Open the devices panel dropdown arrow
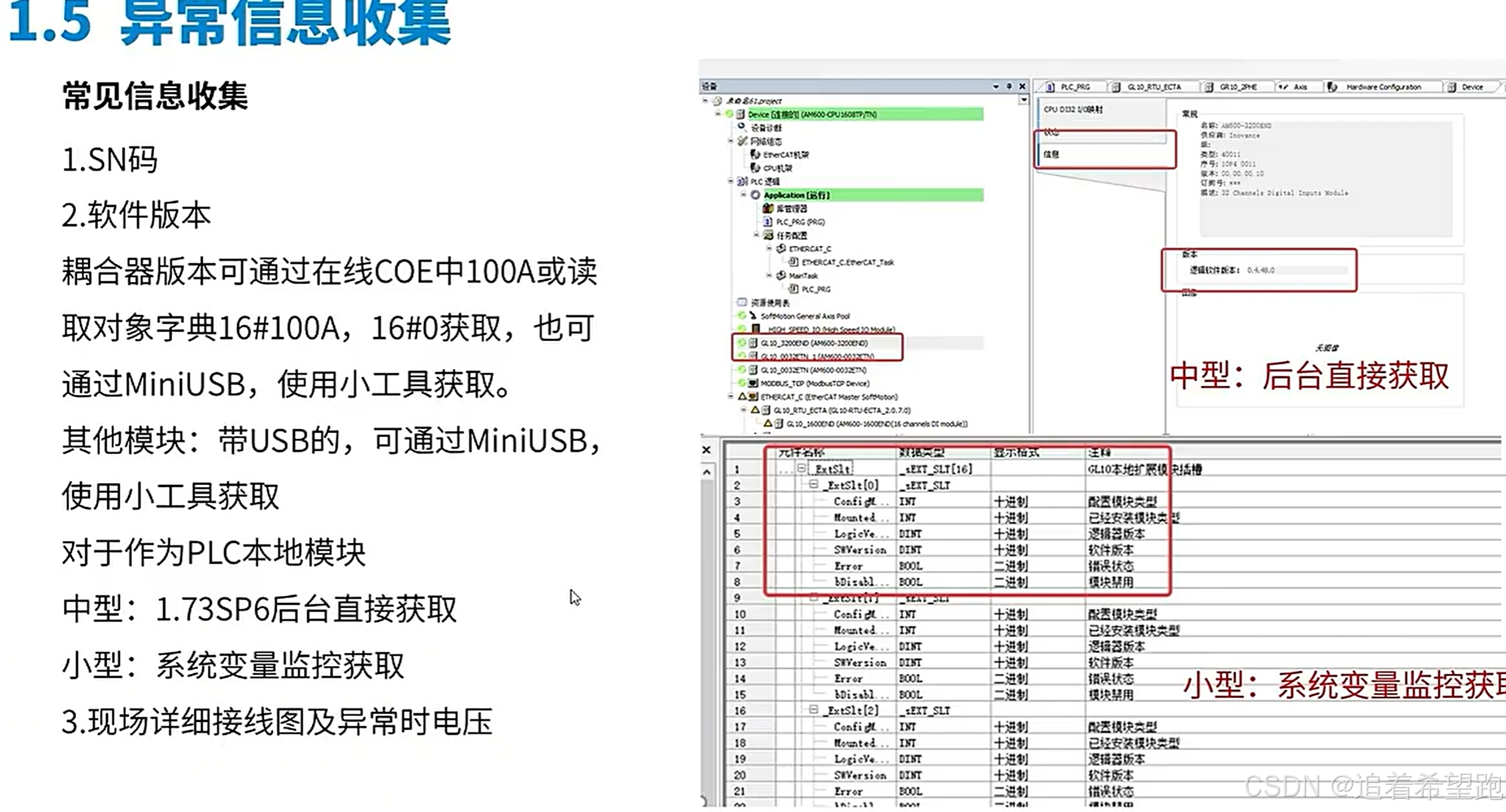 996,87
